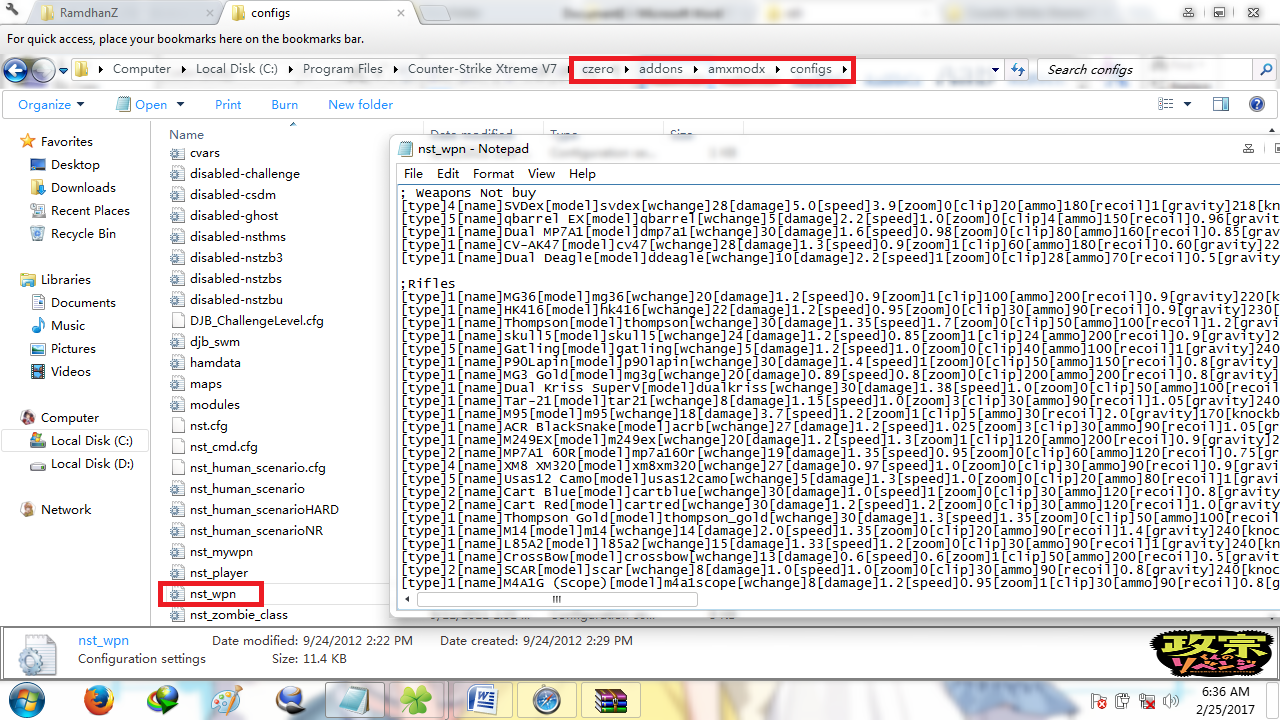Open Notepad Help menu

pos(582,173)
